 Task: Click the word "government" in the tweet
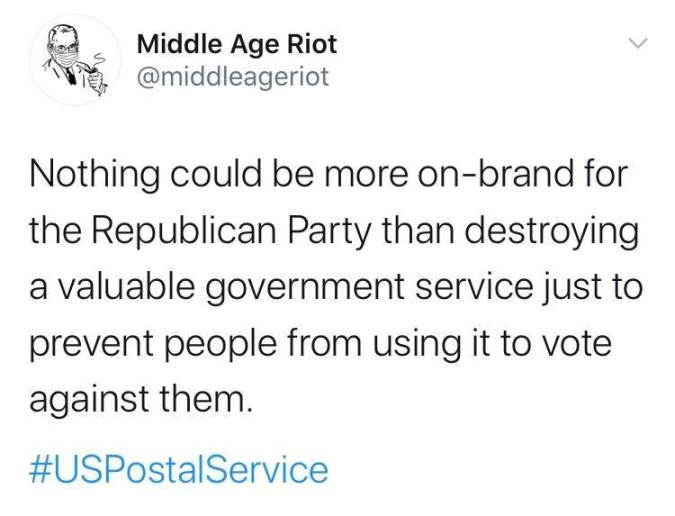[305, 288]
